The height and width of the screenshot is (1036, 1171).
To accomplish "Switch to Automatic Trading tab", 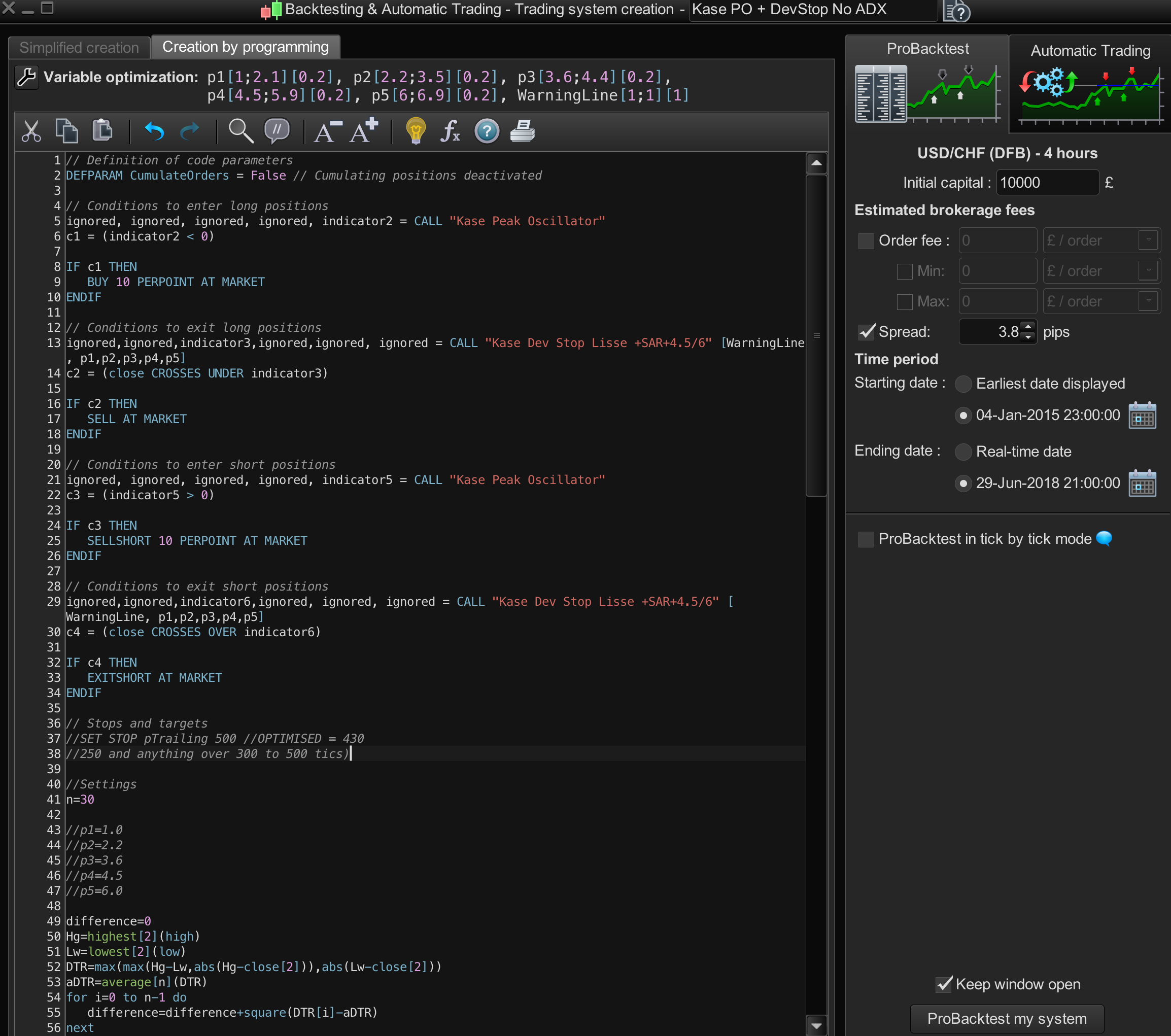I will 1090,50.
